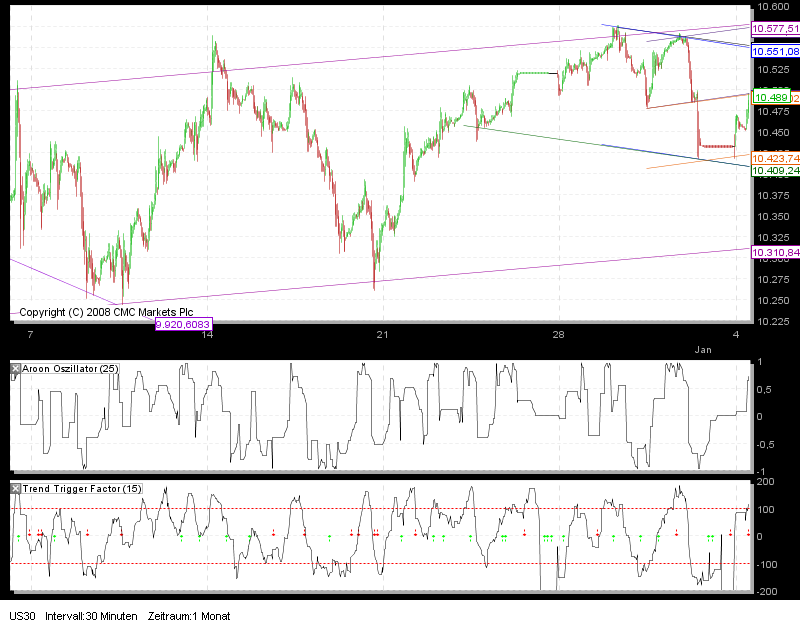
Task: Expand the Jan label on the time axis
Action: 702,350
